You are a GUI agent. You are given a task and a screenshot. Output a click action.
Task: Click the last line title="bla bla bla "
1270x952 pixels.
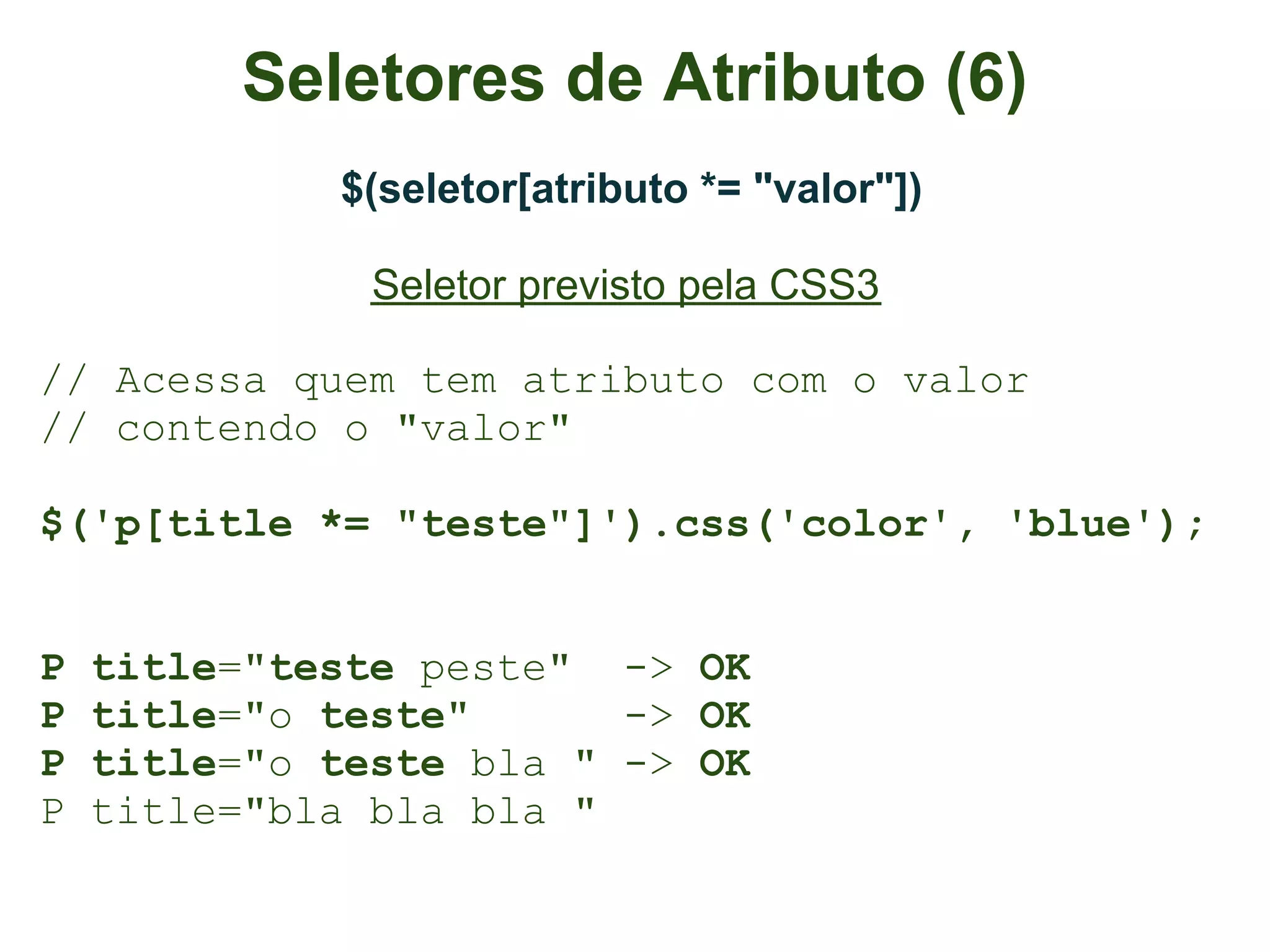click(318, 811)
